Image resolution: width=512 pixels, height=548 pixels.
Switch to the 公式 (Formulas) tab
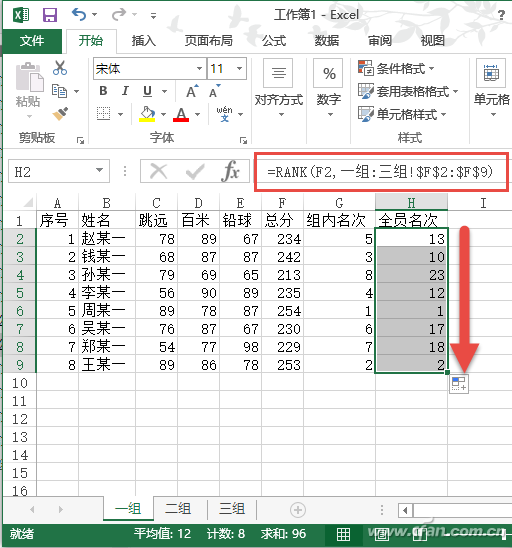click(274, 41)
